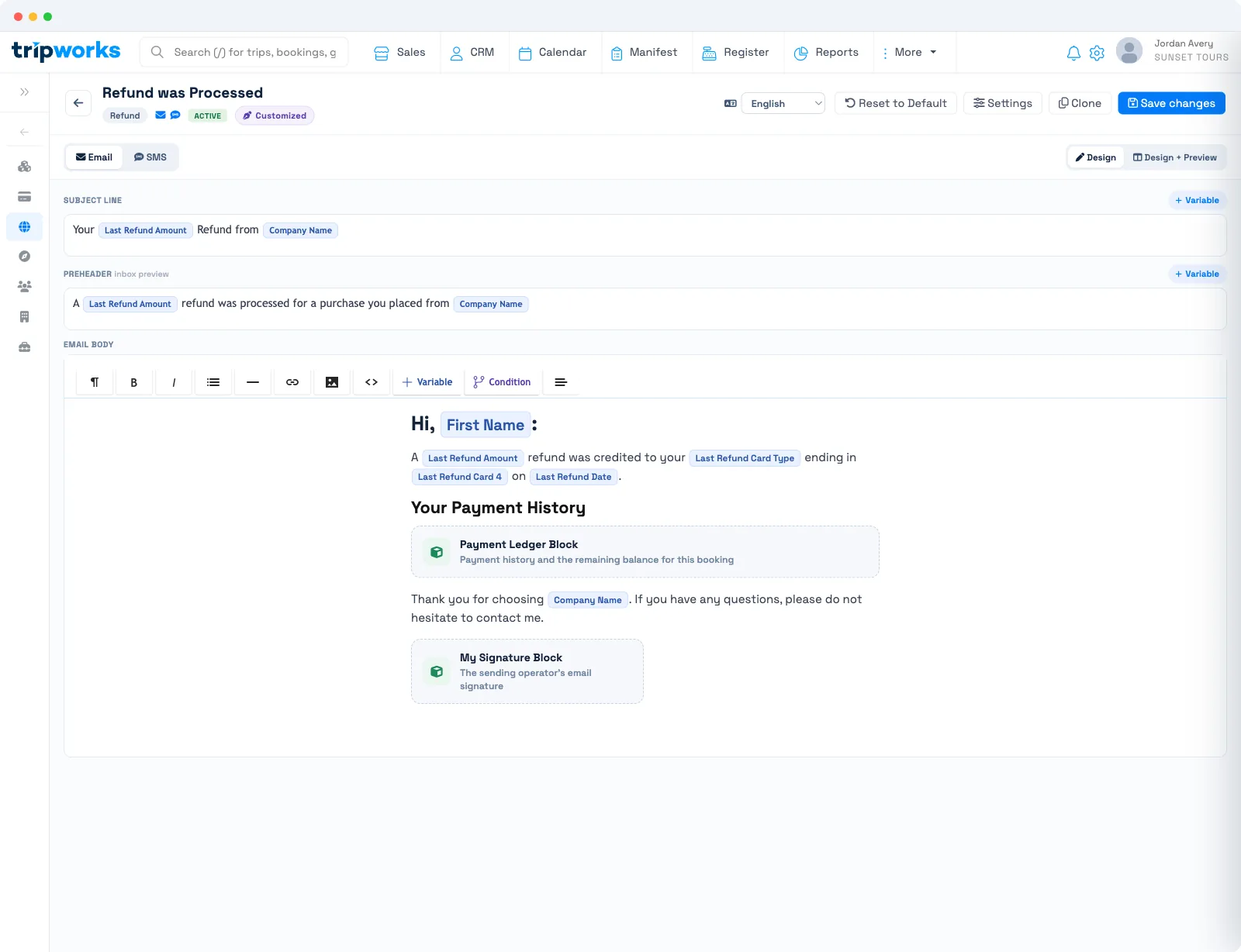Click into the preheader field
The width and height of the screenshot is (1241, 952).
[645, 309]
